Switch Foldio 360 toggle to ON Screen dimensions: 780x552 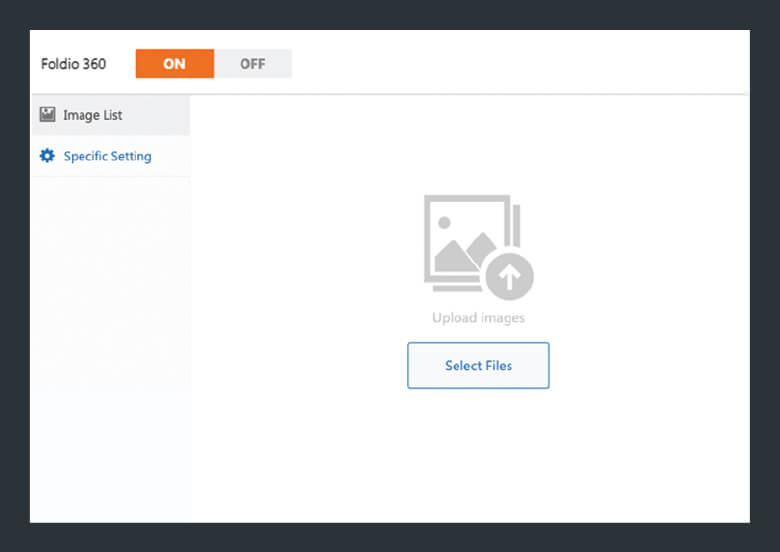(x=175, y=64)
